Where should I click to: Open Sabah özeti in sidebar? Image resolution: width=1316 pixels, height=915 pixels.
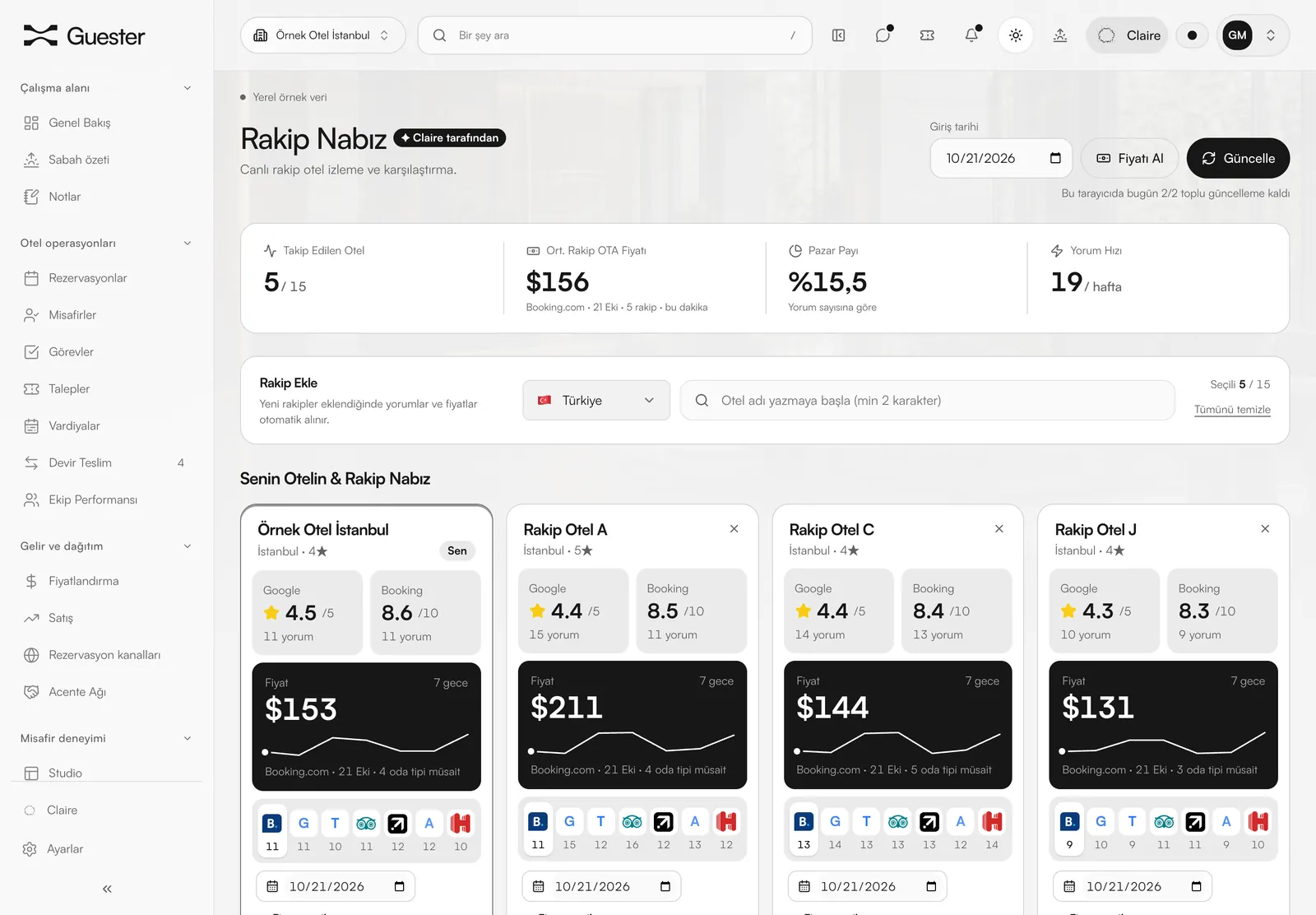coord(106,160)
